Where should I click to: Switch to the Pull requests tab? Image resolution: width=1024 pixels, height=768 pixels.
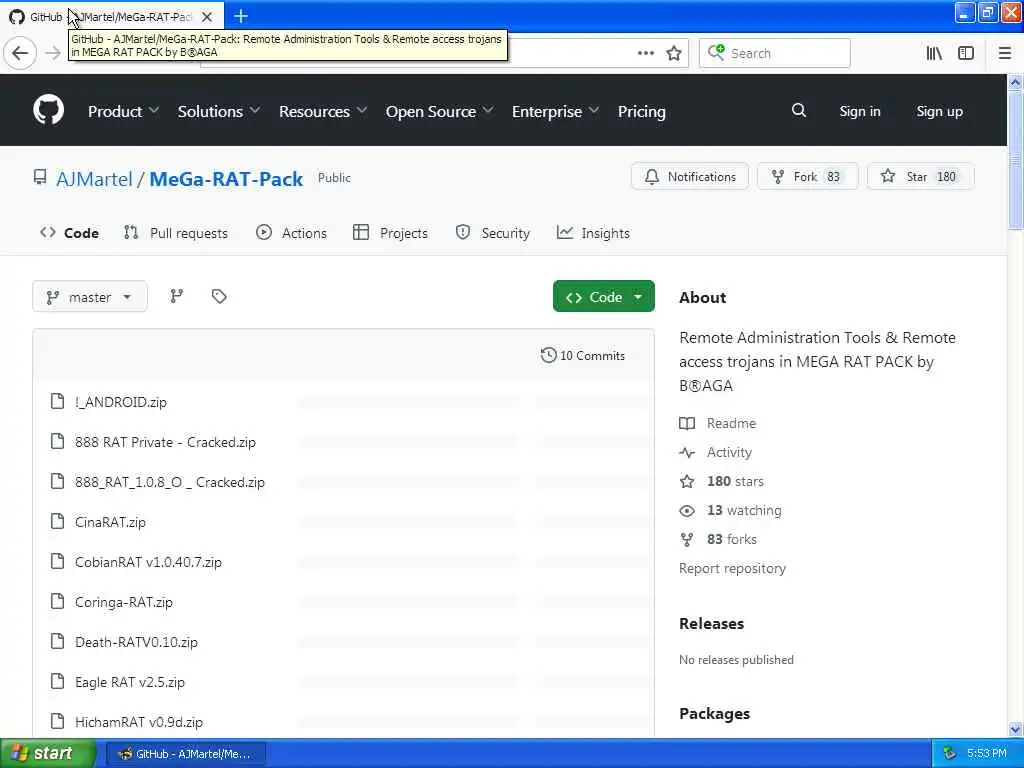[x=176, y=233]
